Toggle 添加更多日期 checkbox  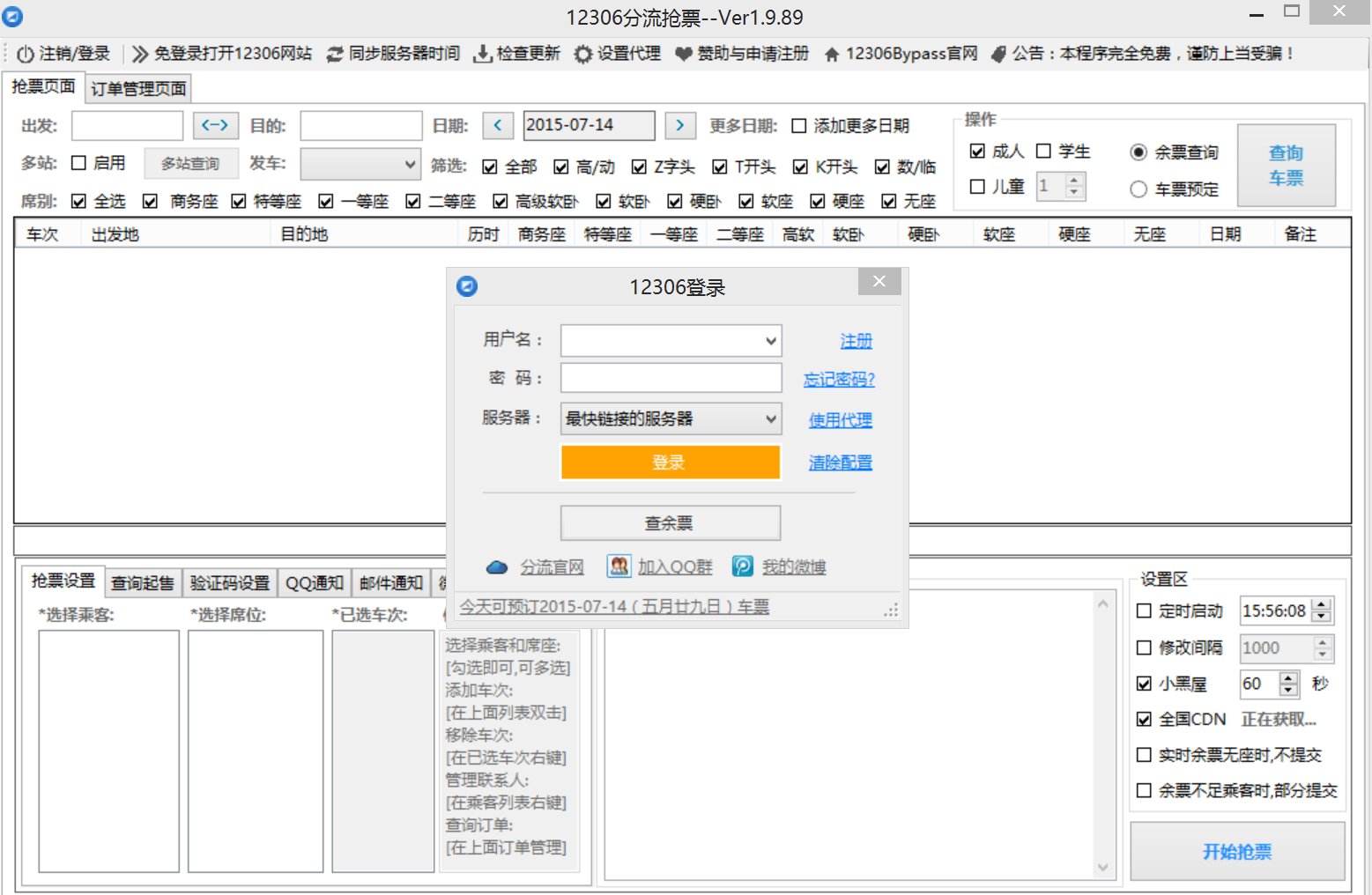point(799,126)
